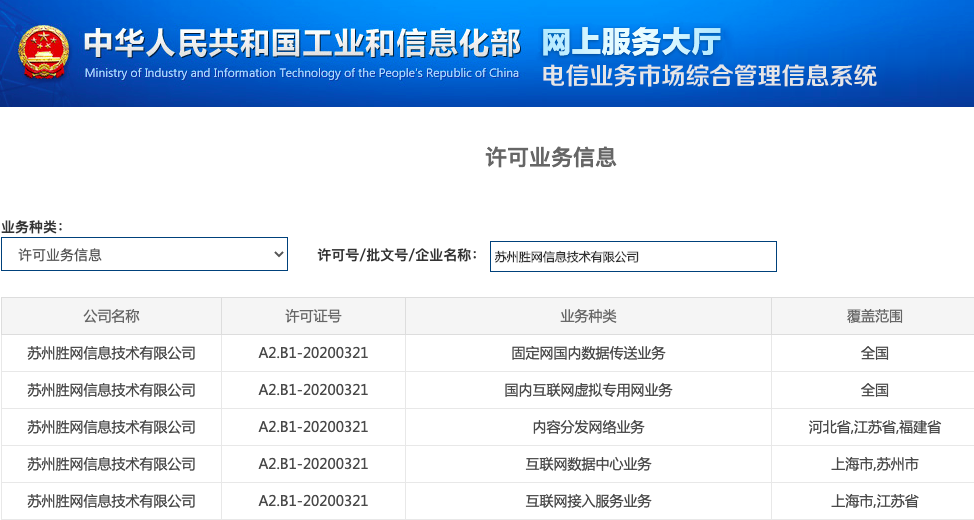Click the 电信业务市场综合管理信息系统 banner text
974x520 pixels.
pyautogui.click(x=709, y=76)
